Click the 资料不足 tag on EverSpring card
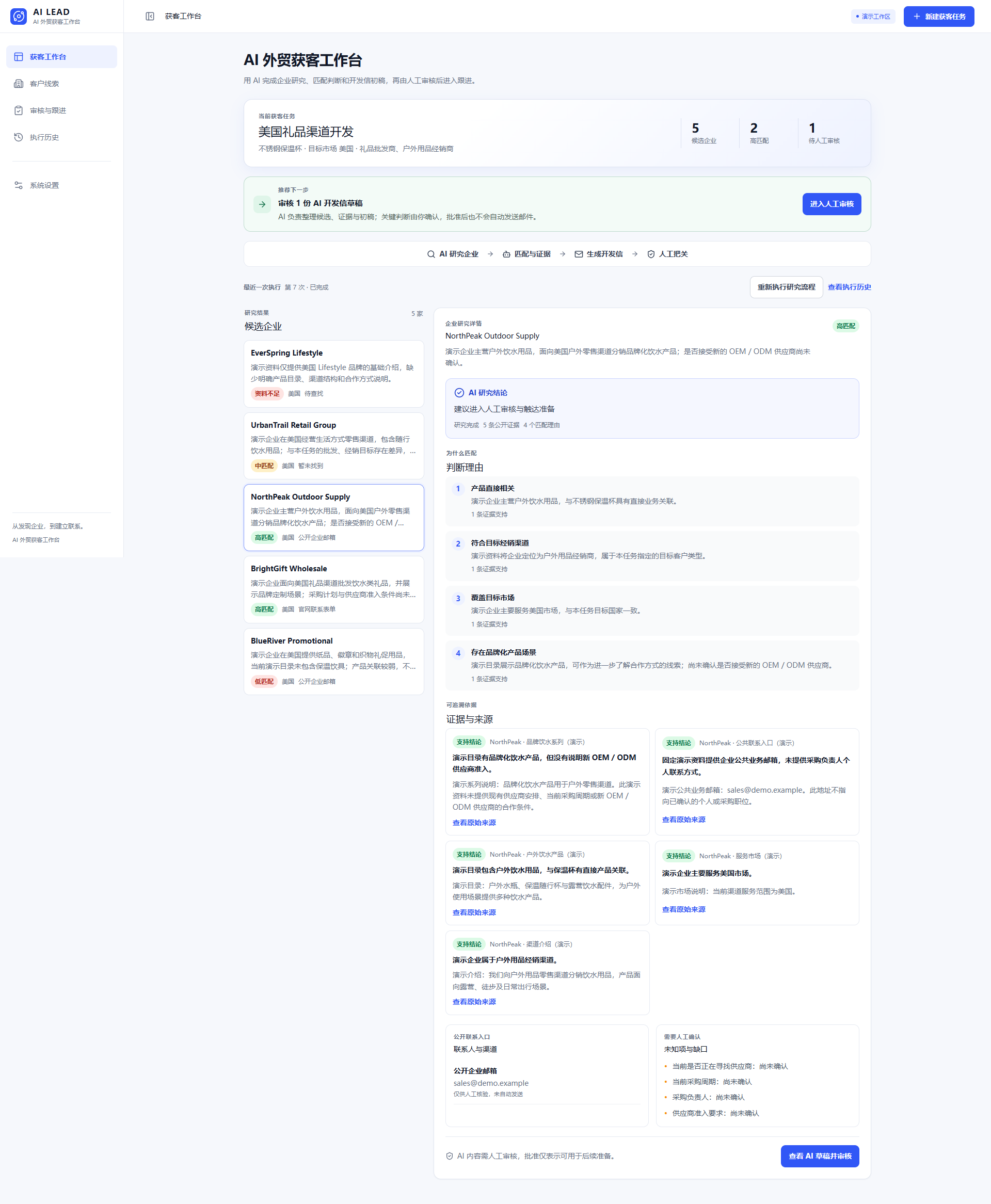Viewport: 991px width, 1204px height. coord(267,394)
